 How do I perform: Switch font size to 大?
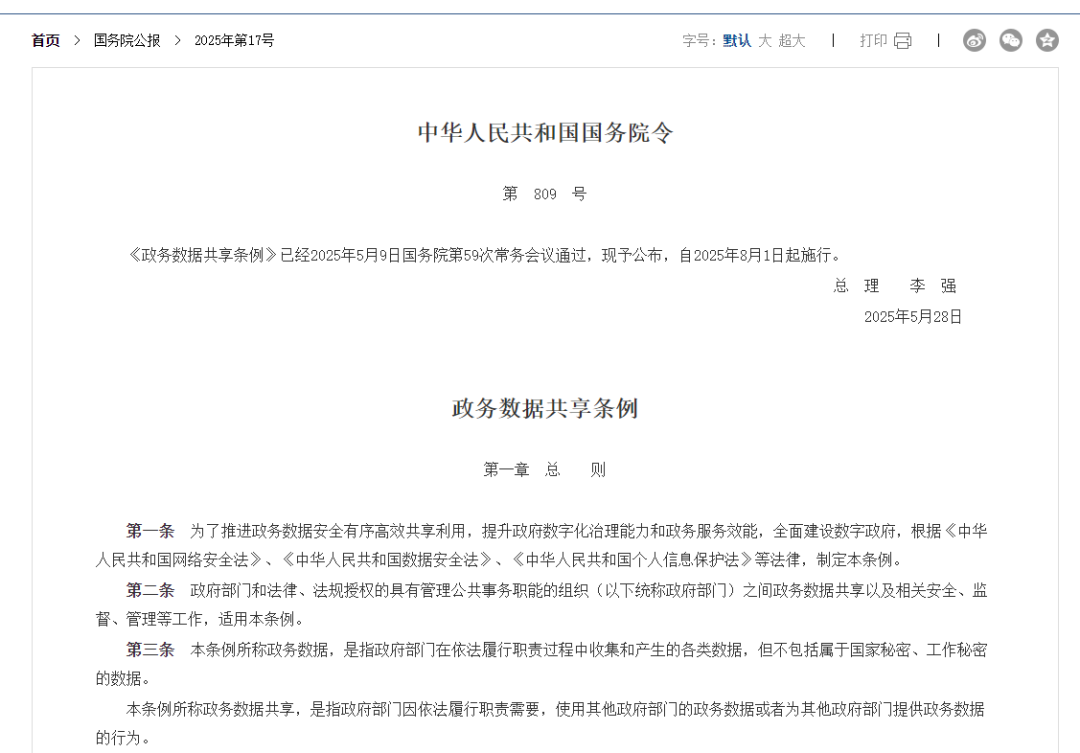765,41
